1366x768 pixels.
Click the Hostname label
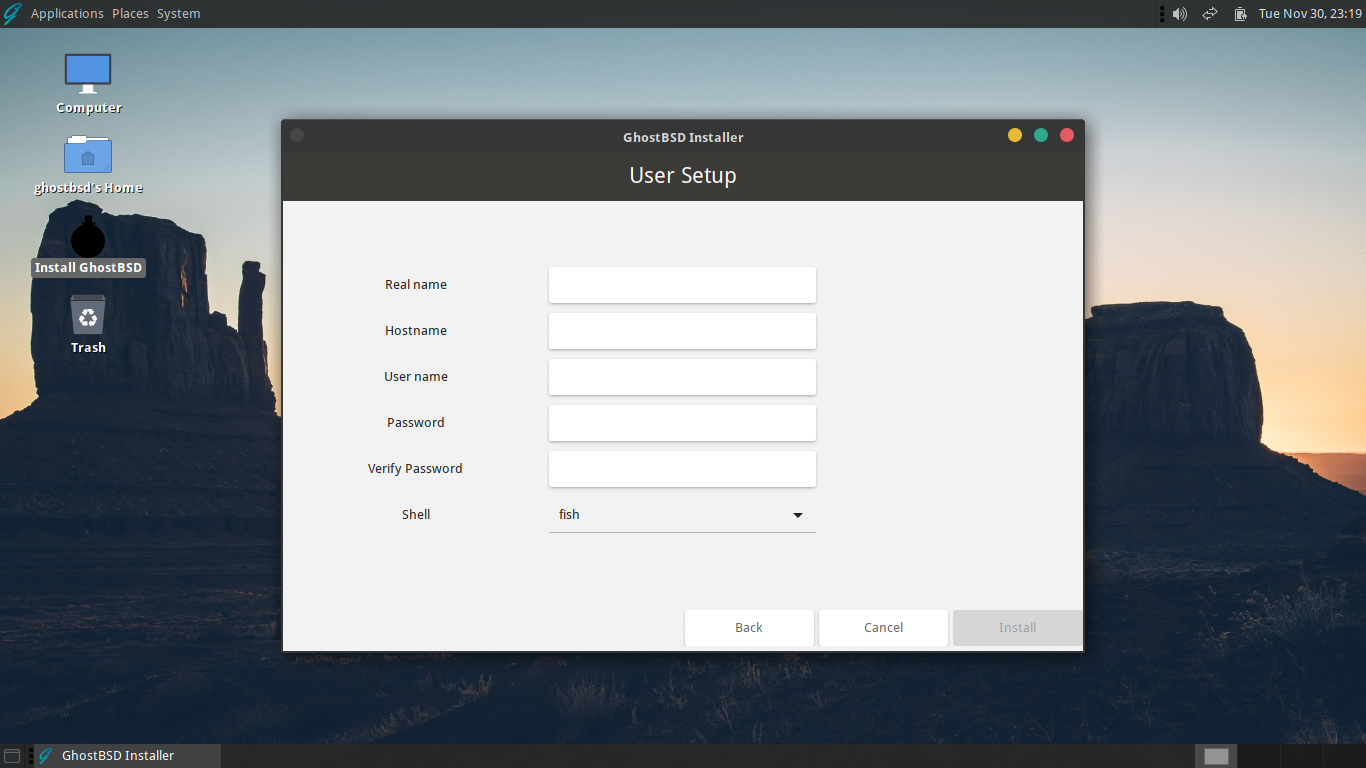pos(416,331)
